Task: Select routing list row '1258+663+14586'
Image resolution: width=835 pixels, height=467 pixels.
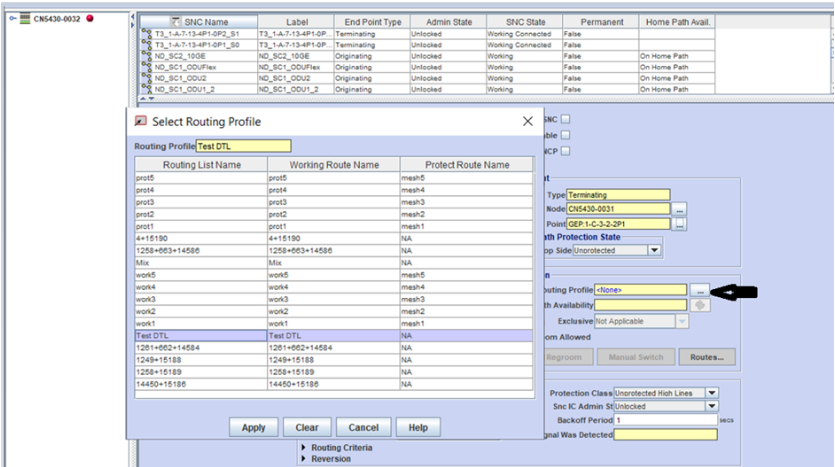Action: [334, 250]
